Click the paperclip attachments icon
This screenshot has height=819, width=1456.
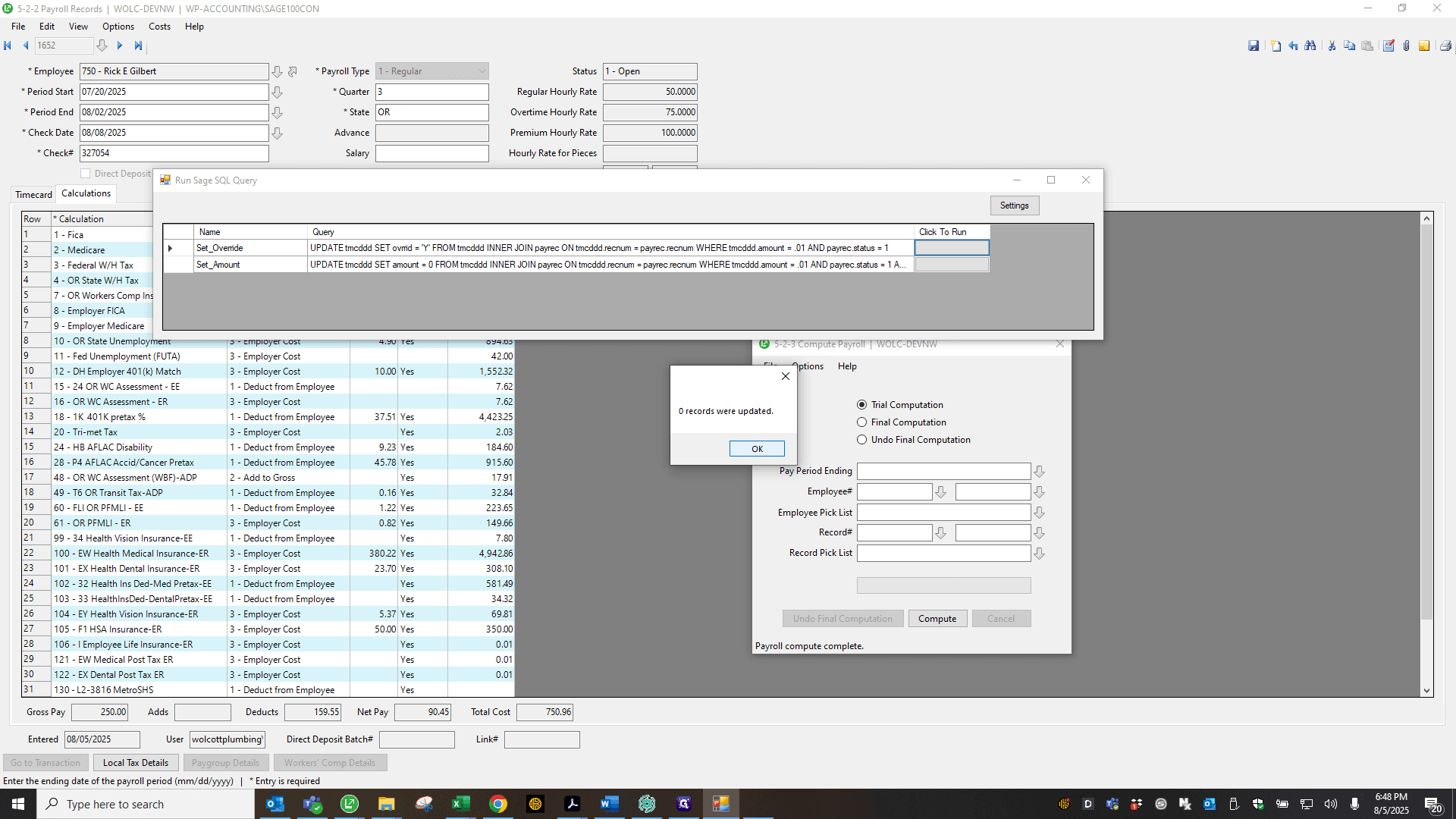1406,46
